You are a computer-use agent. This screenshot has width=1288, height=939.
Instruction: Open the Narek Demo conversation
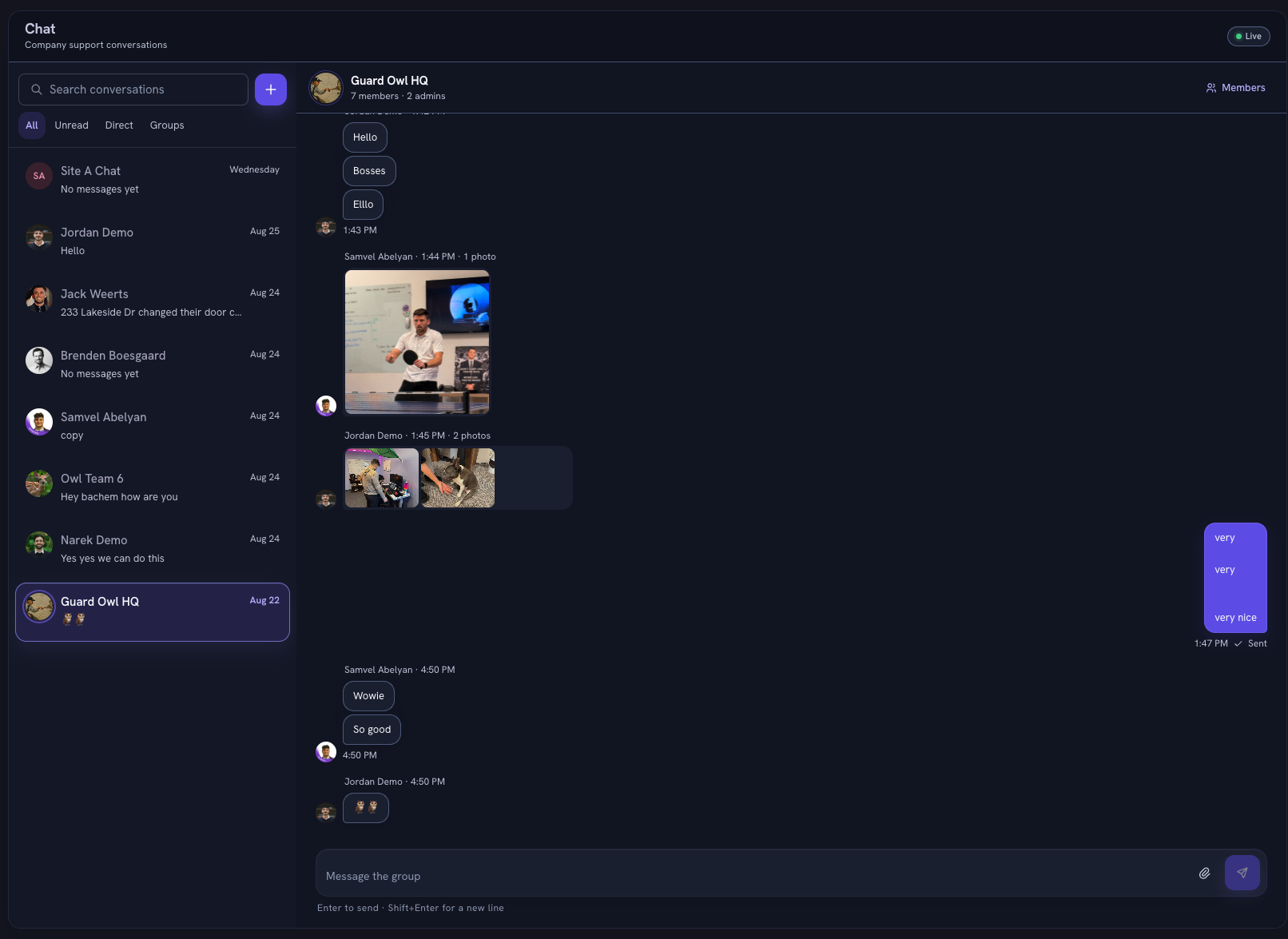point(153,549)
